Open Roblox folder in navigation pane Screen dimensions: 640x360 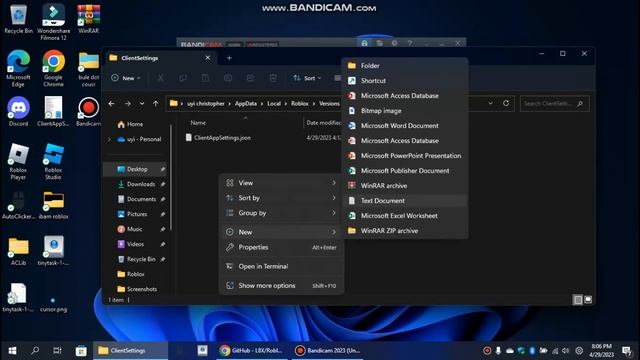137,274
